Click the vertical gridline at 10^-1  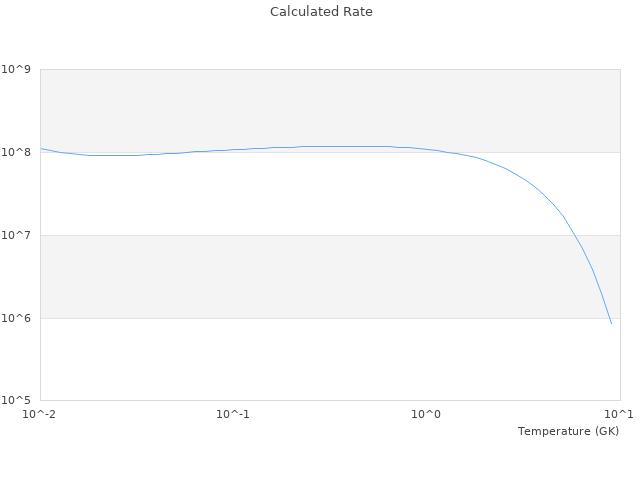point(233,280)
